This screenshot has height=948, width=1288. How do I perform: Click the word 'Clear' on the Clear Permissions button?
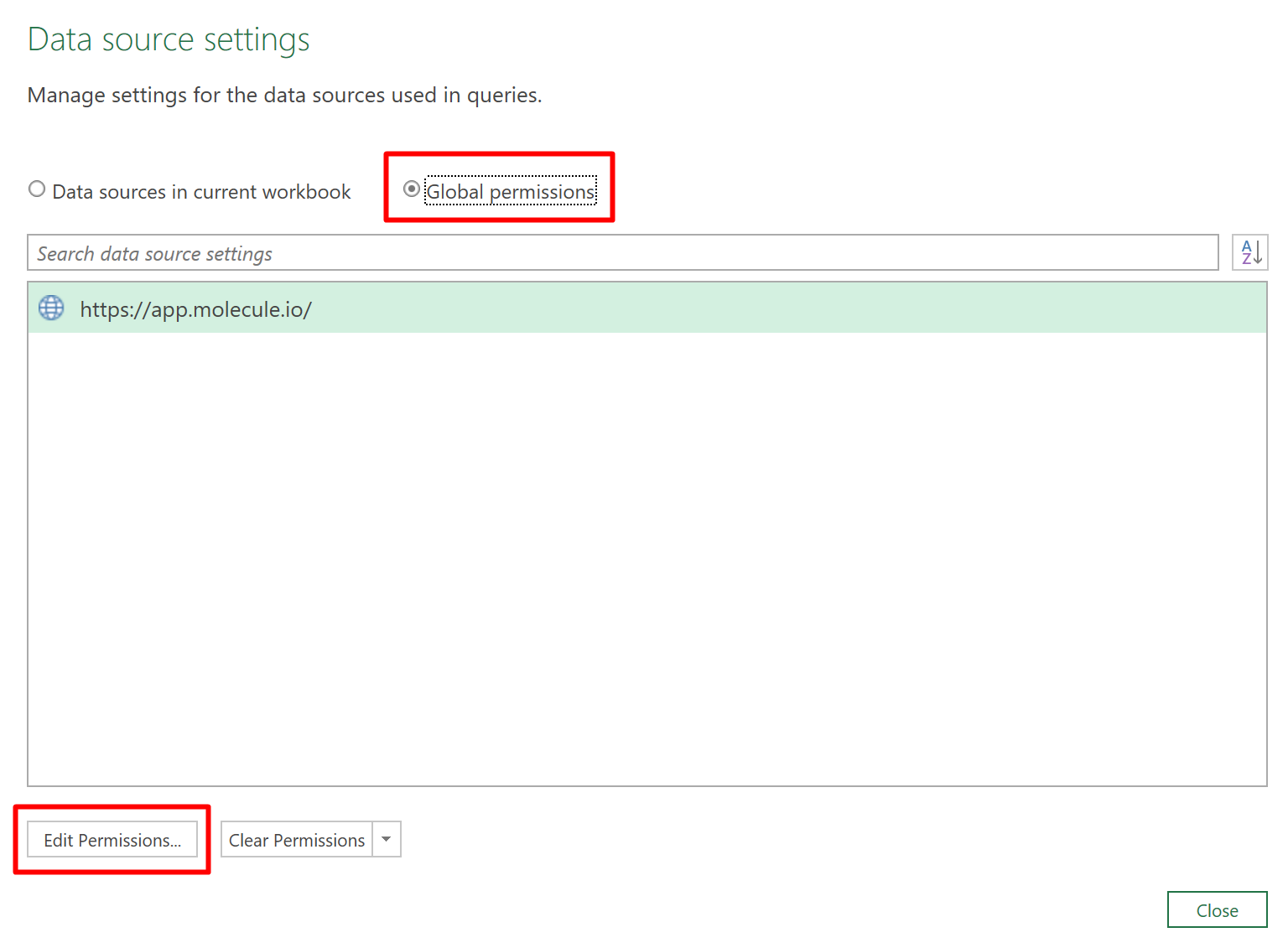click(248, 840)
